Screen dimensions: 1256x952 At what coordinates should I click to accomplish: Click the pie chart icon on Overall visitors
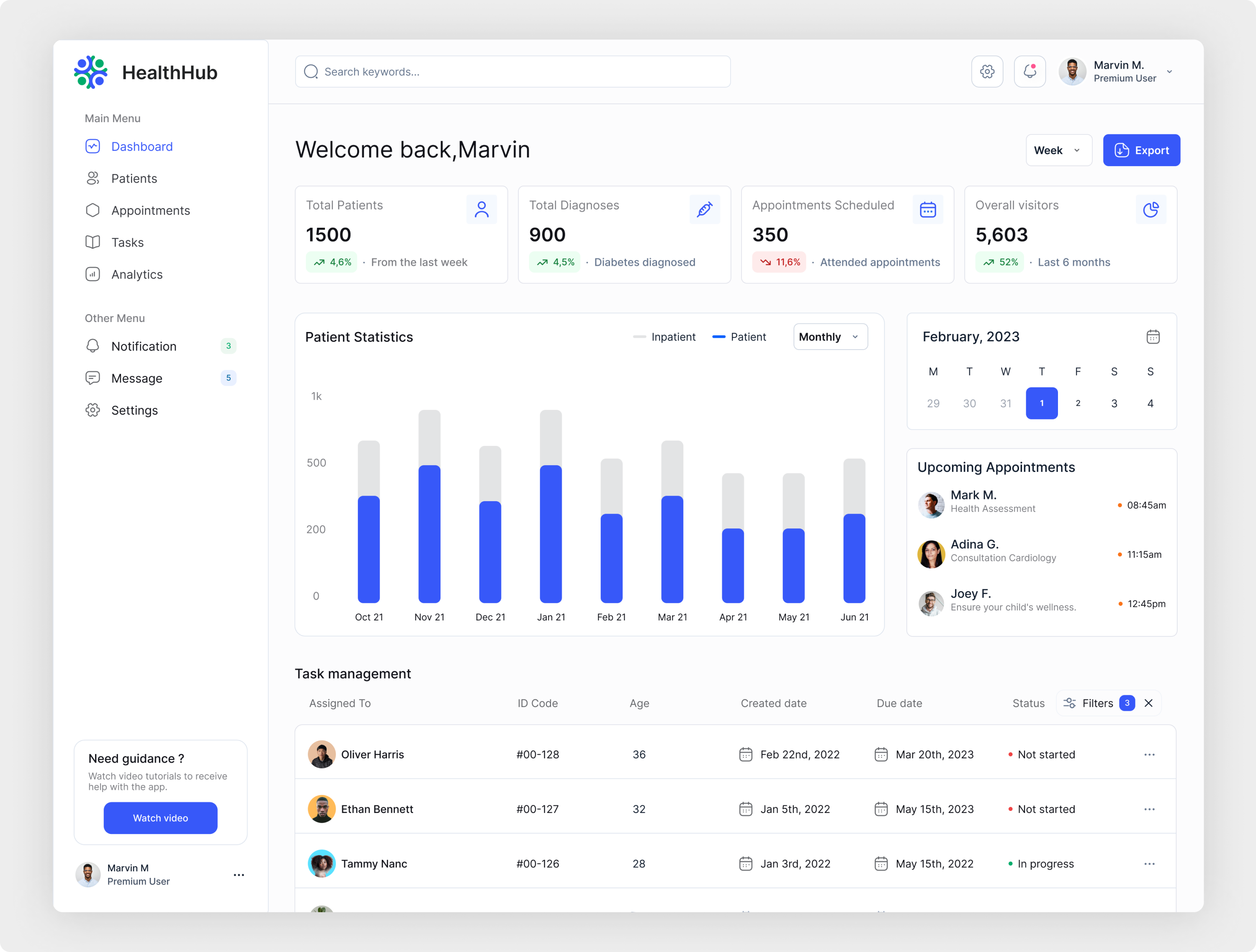(x=1151, y=209)
